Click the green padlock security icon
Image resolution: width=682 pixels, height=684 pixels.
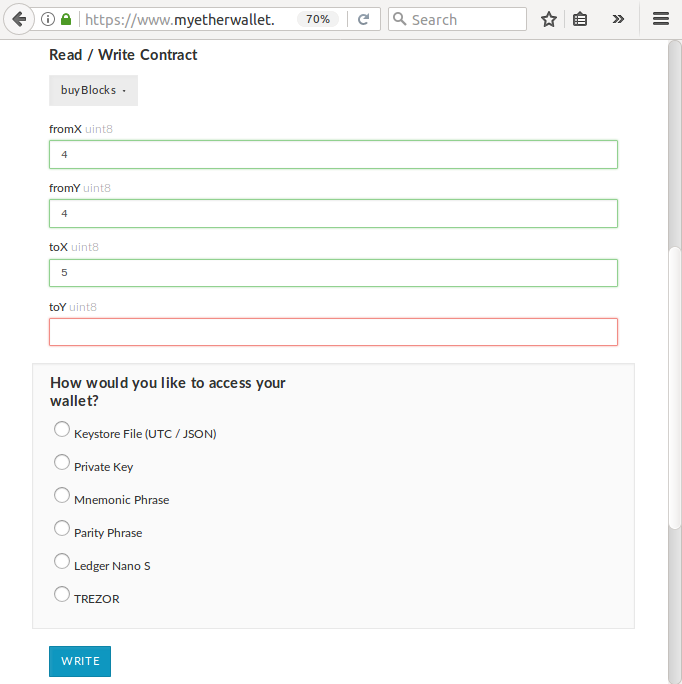coord(66,19)
